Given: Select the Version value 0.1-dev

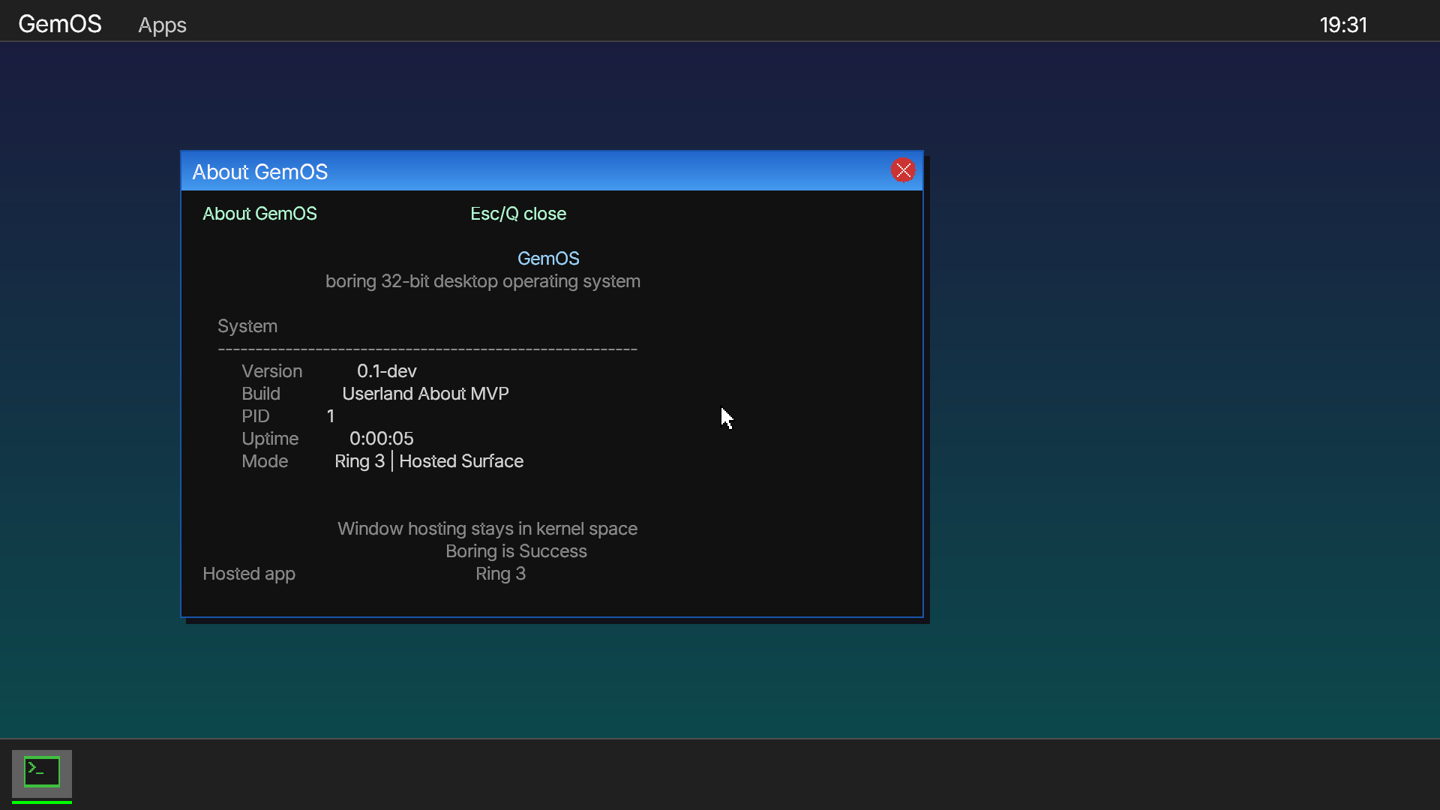Looking at the screenshot, I should (x=387, y=371).
